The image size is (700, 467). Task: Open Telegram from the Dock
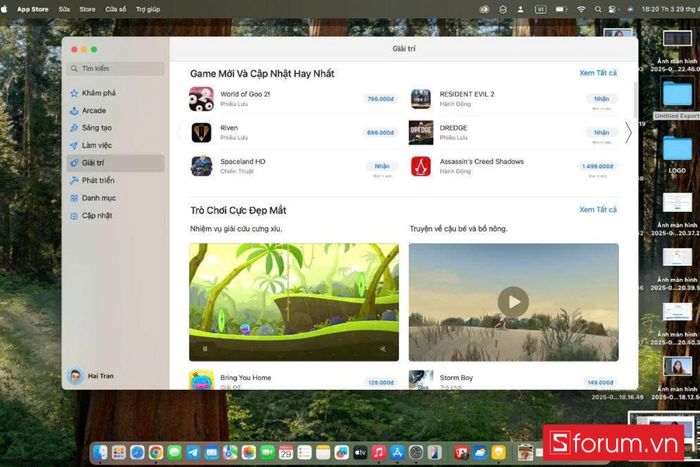coord(193,453)
